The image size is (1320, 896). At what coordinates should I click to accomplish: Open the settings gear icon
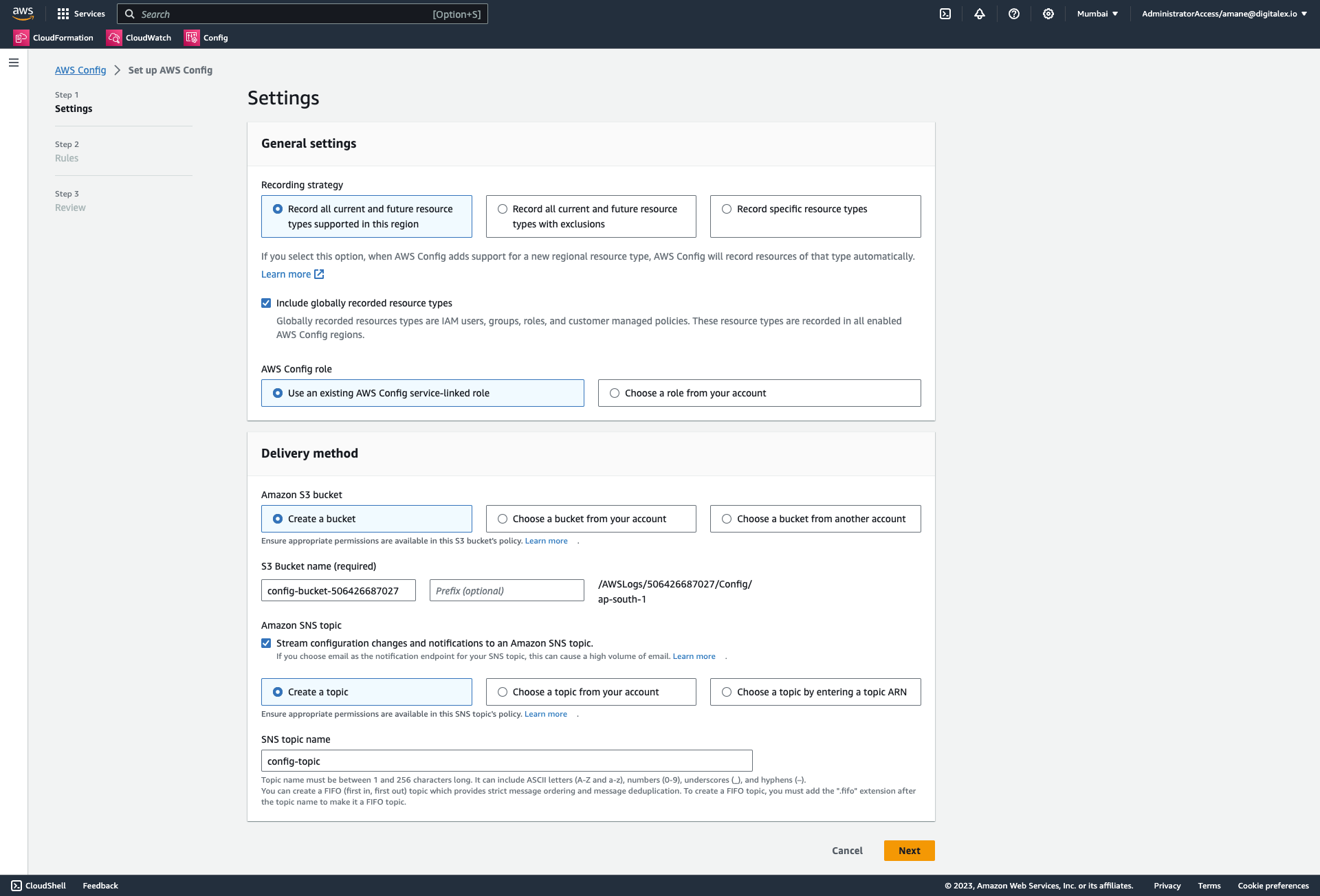click(x=1048, y=14)
